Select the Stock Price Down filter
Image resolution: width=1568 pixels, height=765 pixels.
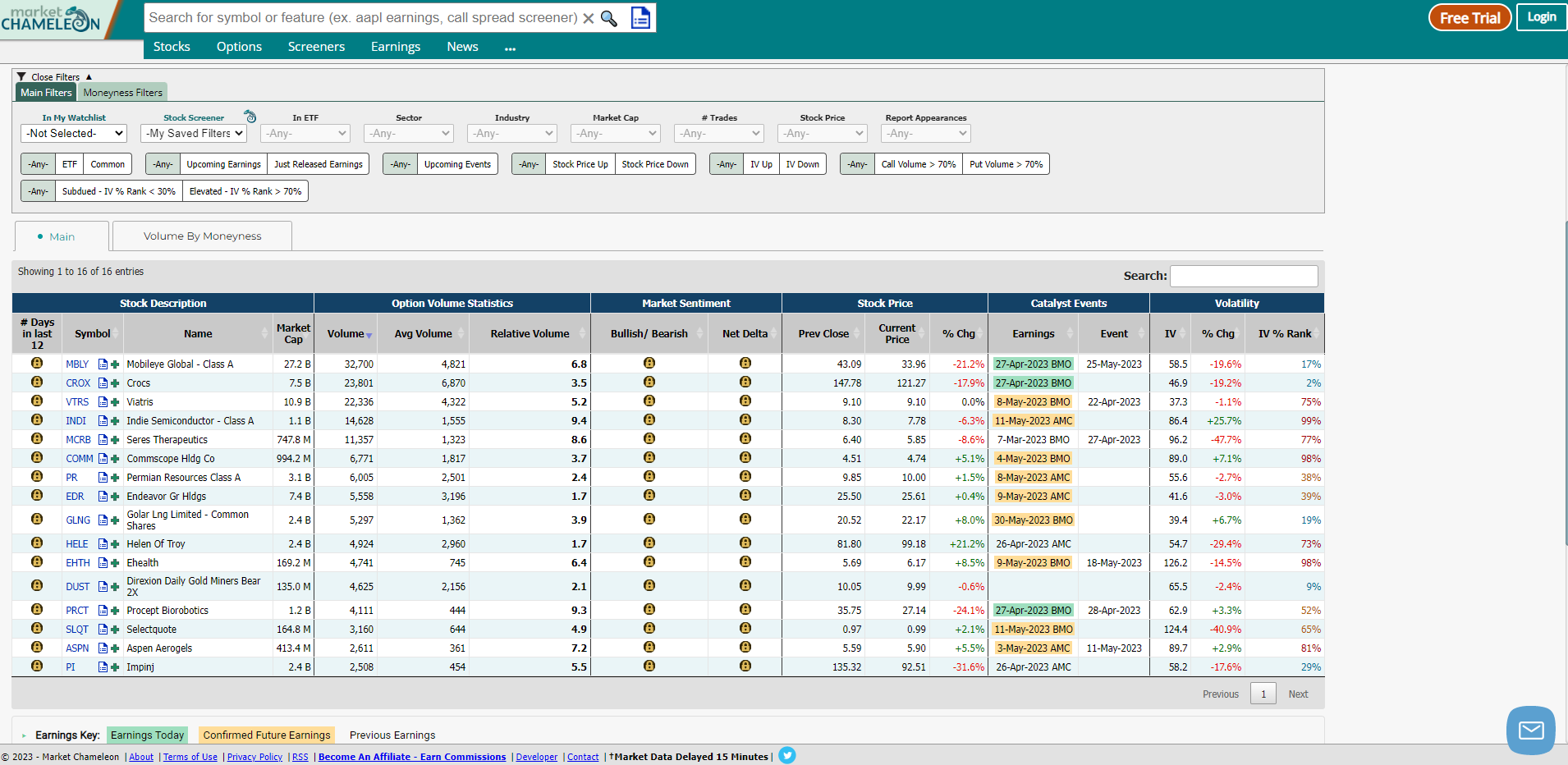tap(655, 164)
